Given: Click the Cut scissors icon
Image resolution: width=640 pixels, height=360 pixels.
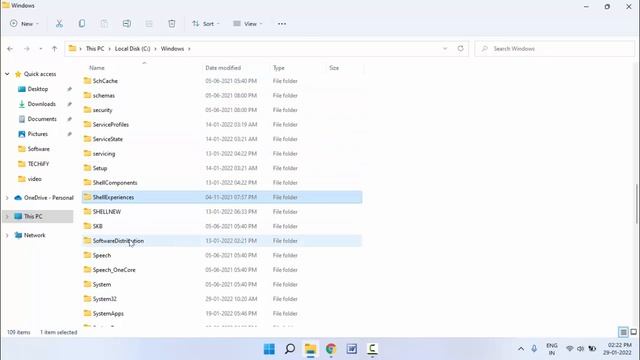Looking at the screenshot, I should pyautogui.click(x=59, y=24).
